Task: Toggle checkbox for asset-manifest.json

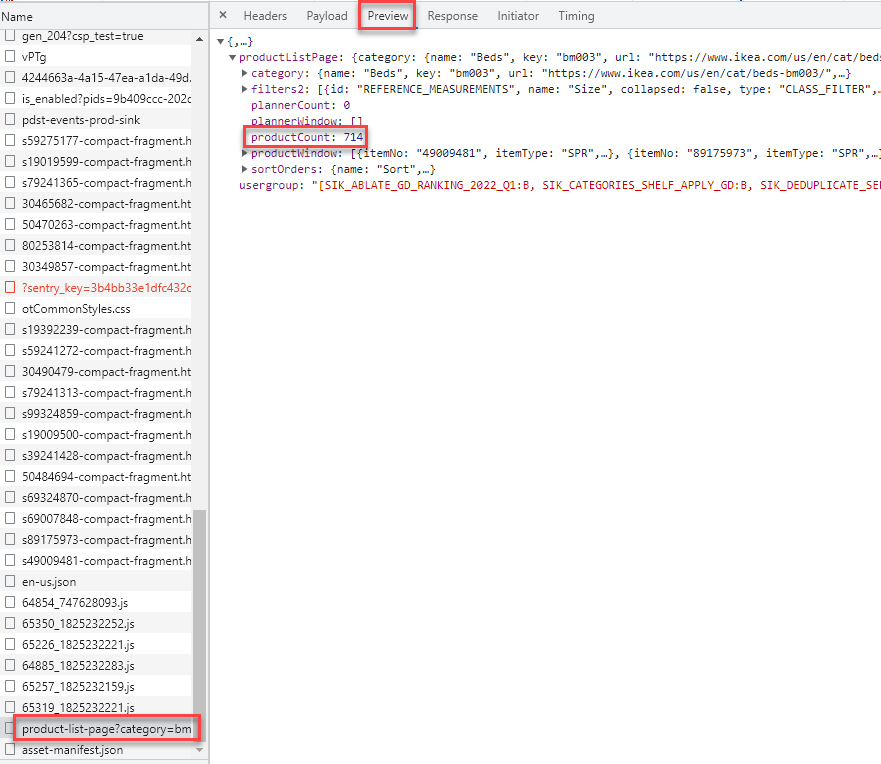Action: click(11, 750)
